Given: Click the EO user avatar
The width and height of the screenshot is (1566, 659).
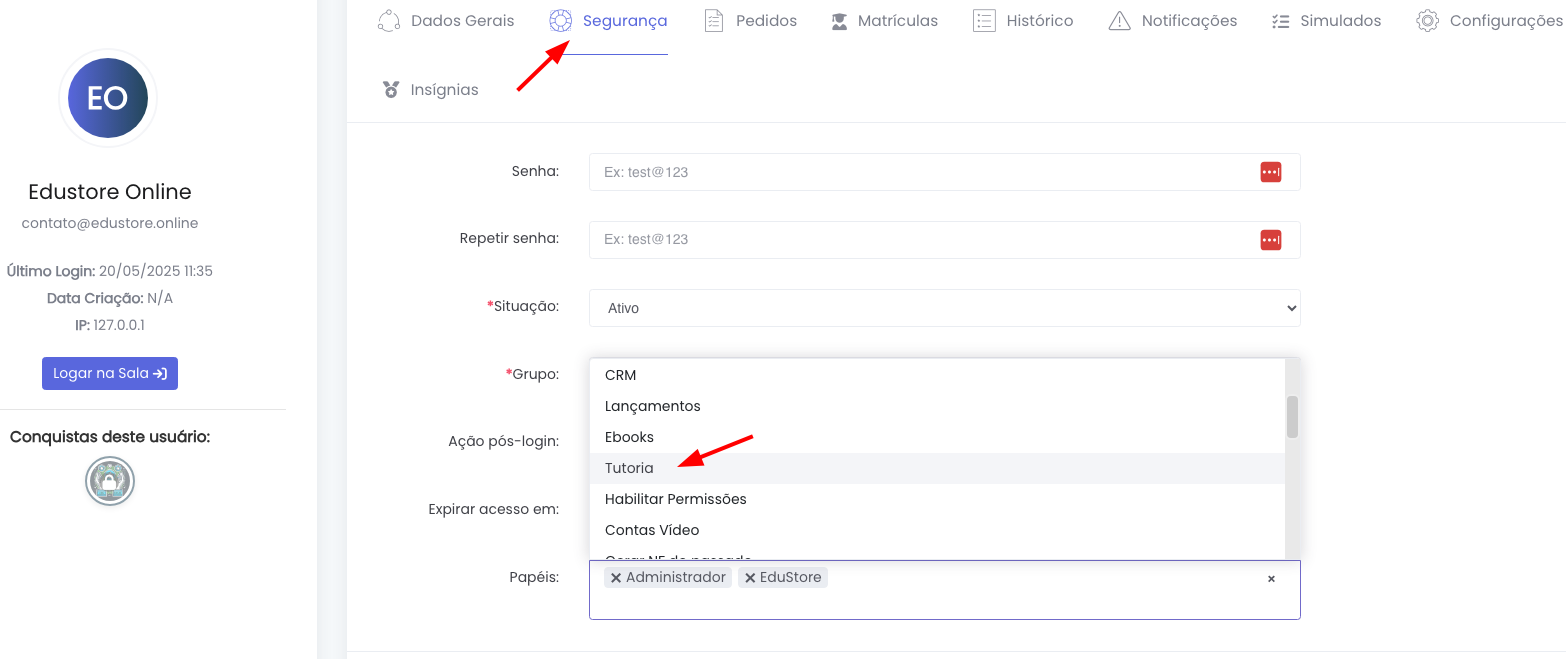Looking at the screenshot, I should click(x=108, y=98).
